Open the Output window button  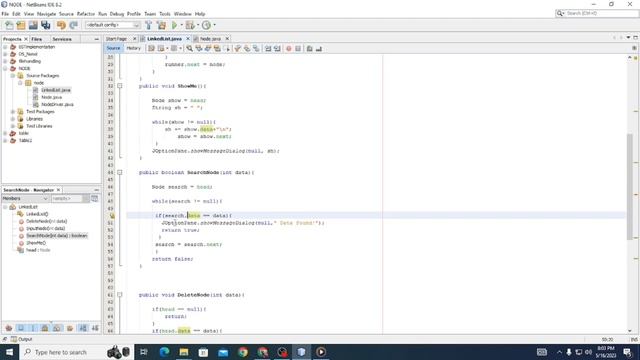22,339
